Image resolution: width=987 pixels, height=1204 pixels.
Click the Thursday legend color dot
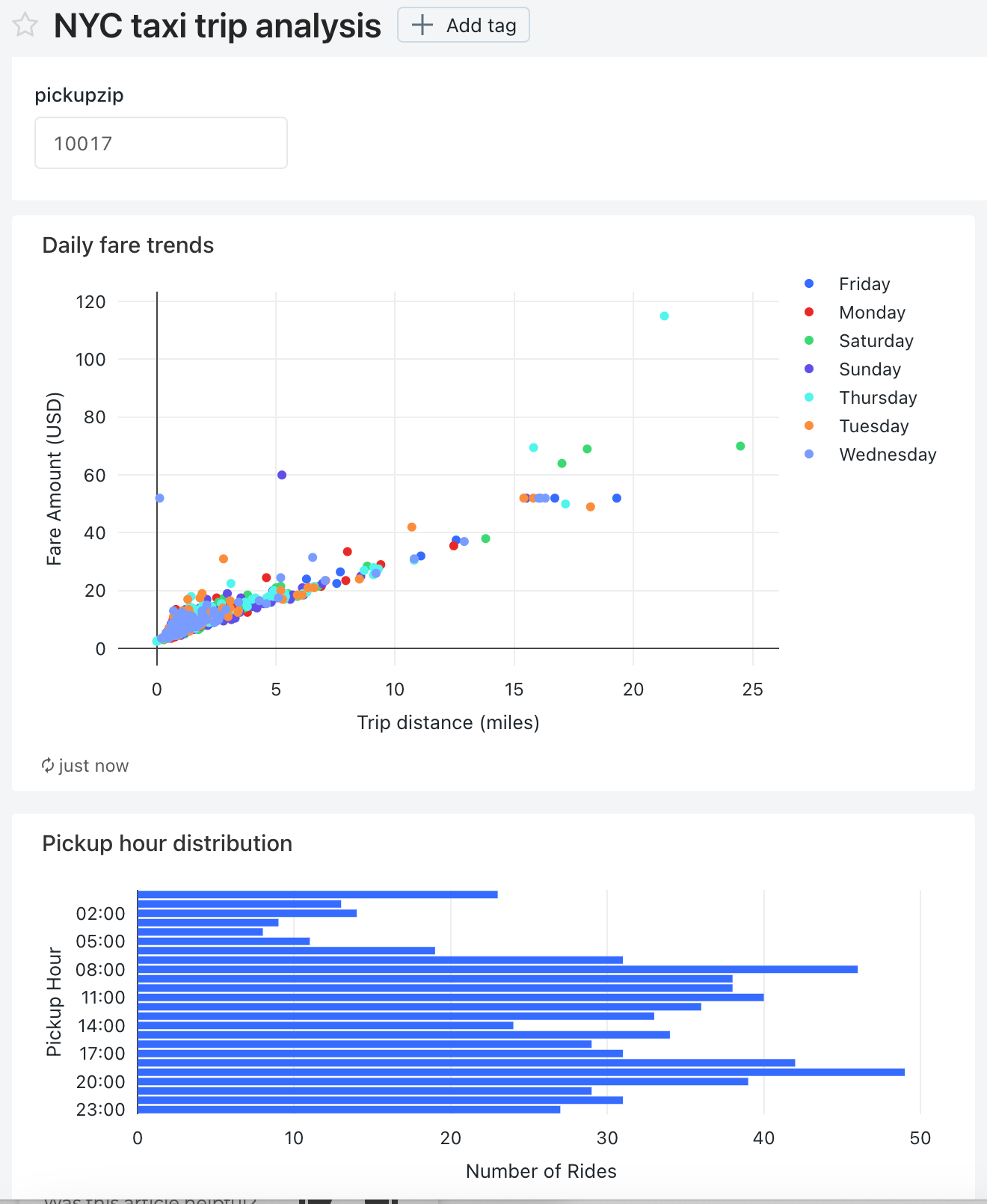(809, 398)
